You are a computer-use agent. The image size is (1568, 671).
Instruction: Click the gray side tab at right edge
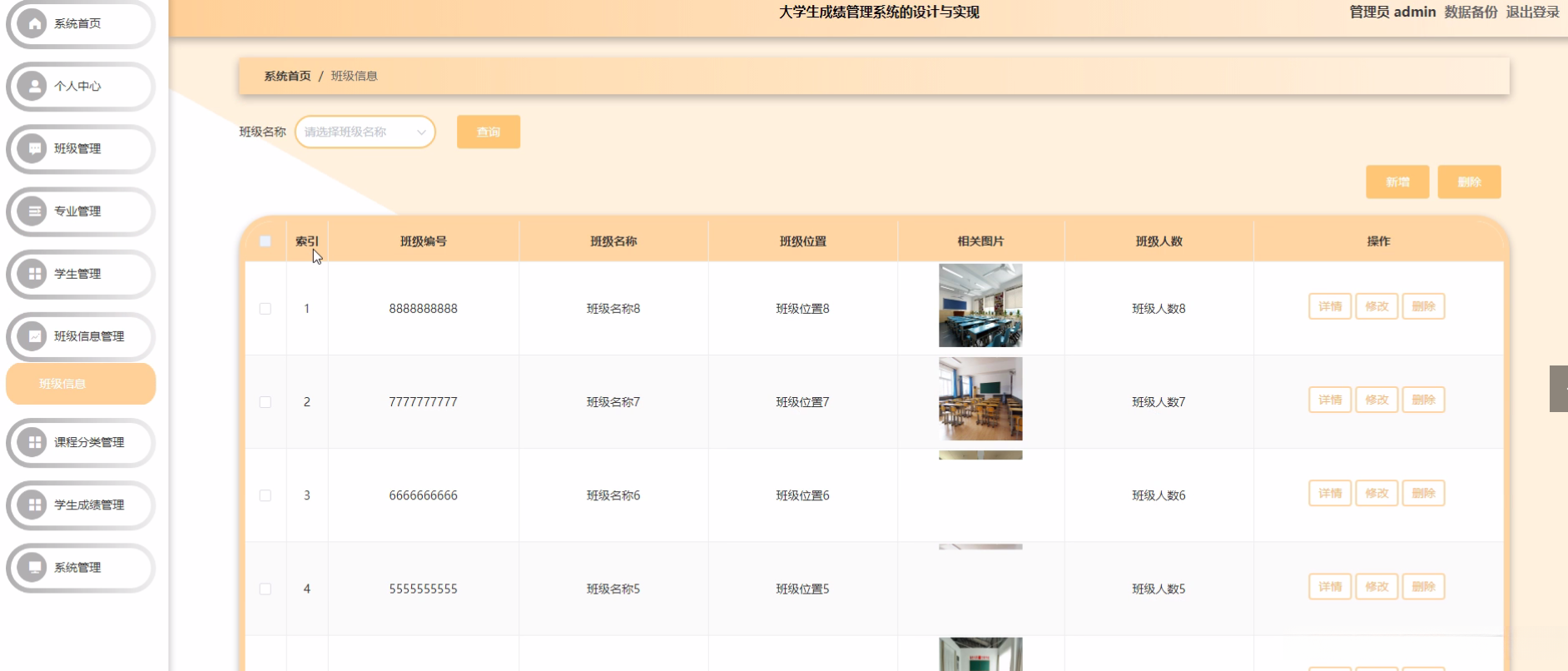tap(1559, 389)
